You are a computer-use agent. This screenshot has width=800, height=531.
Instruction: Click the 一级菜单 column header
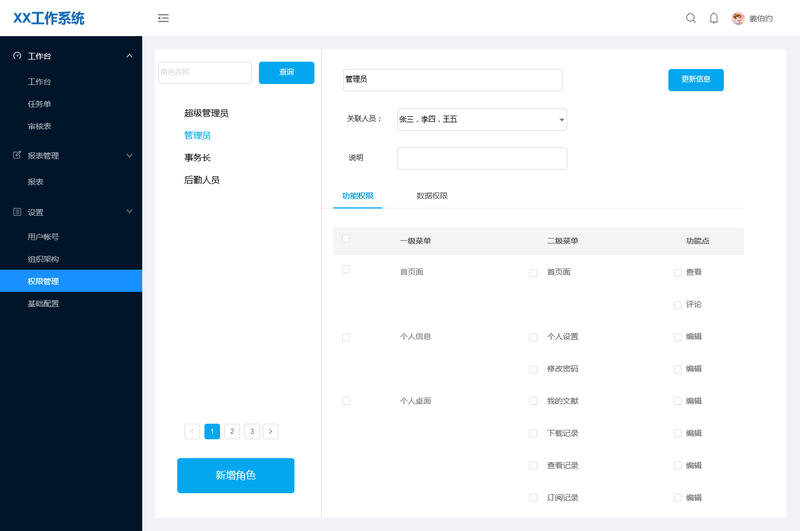click(415, 241)
